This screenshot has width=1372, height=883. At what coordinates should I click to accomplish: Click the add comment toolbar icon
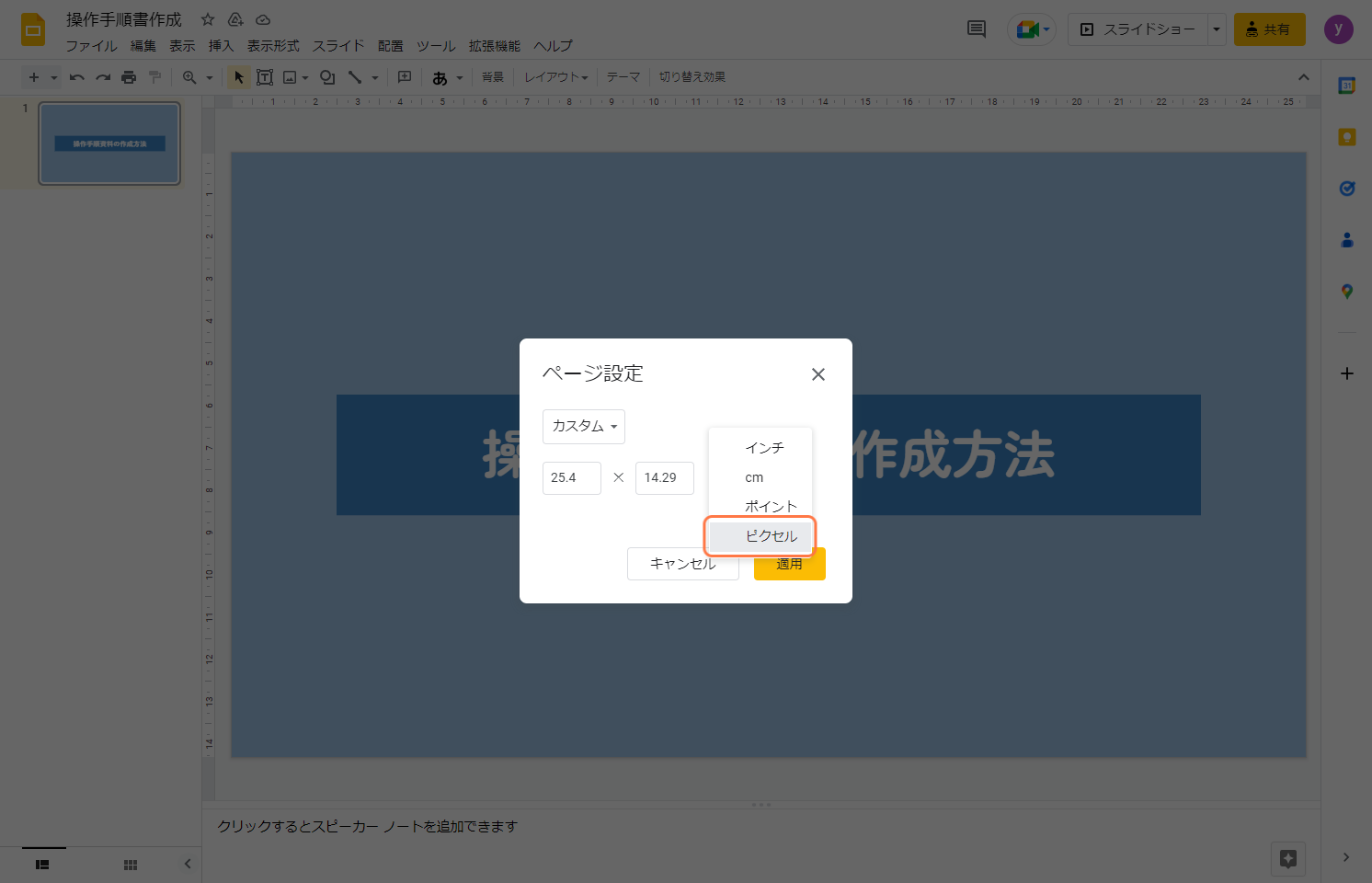[x=405, y=77]
